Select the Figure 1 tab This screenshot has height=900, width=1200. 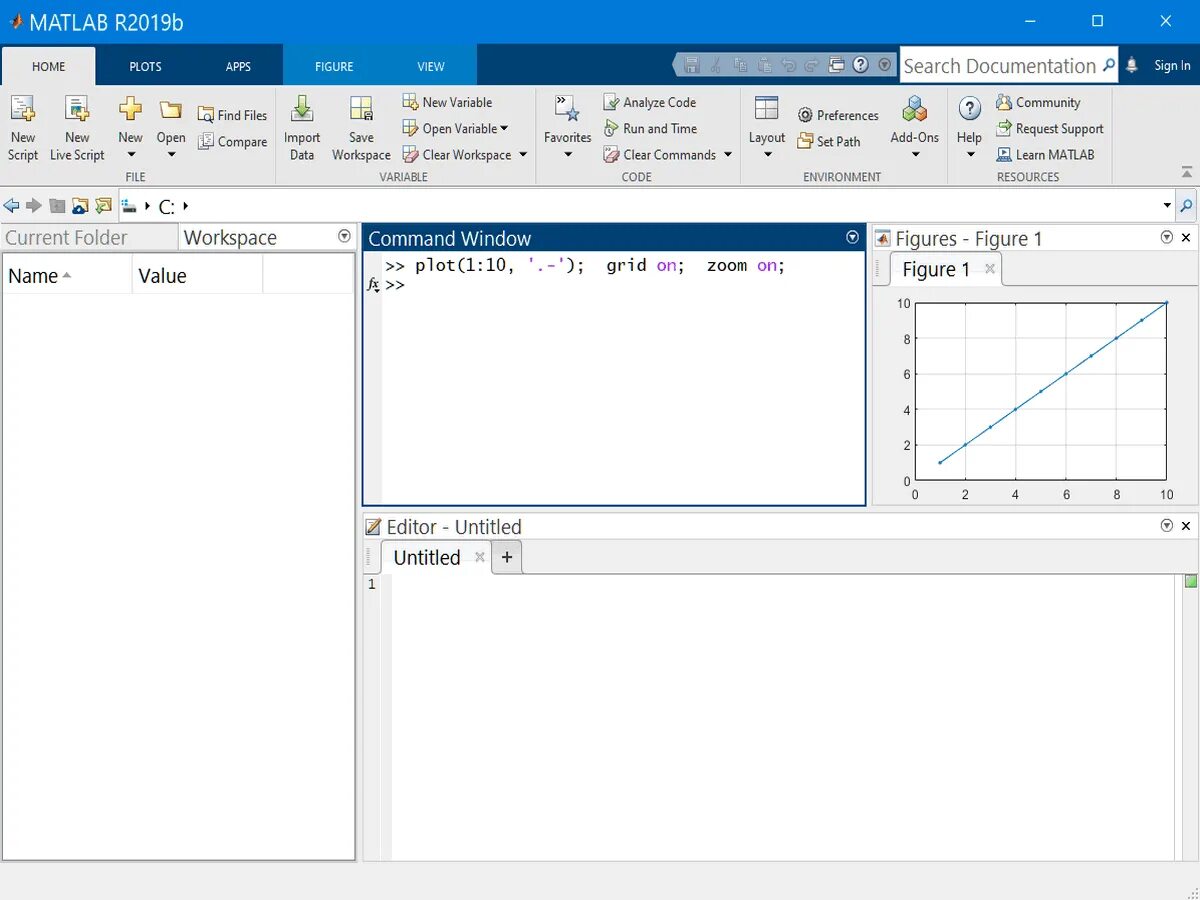click(x=936, y=269)
